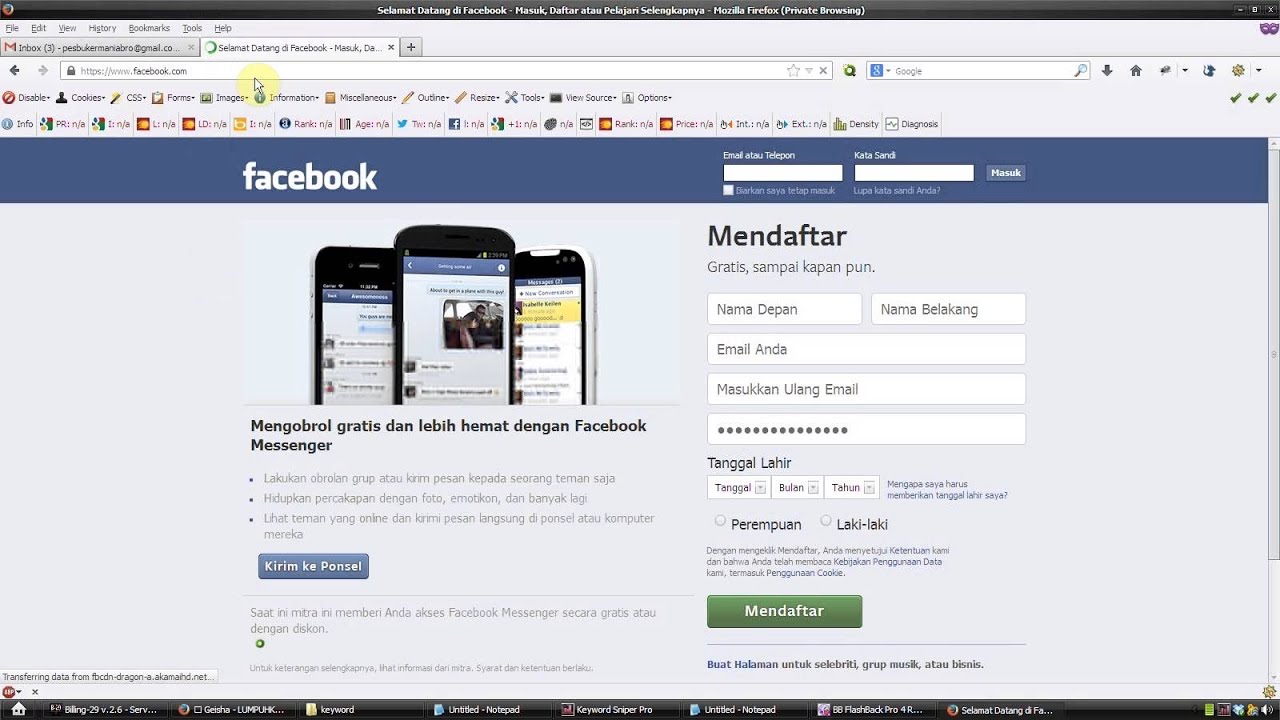The height and width of the screenshot is (720, 1280).
Task: Select the Perempuan radio button
Action: (x=720, y=521)
